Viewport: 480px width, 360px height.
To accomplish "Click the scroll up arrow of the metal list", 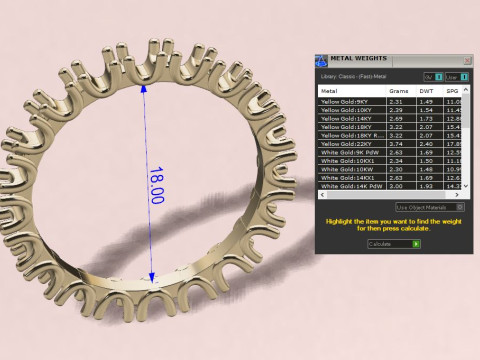I will 466,89.
